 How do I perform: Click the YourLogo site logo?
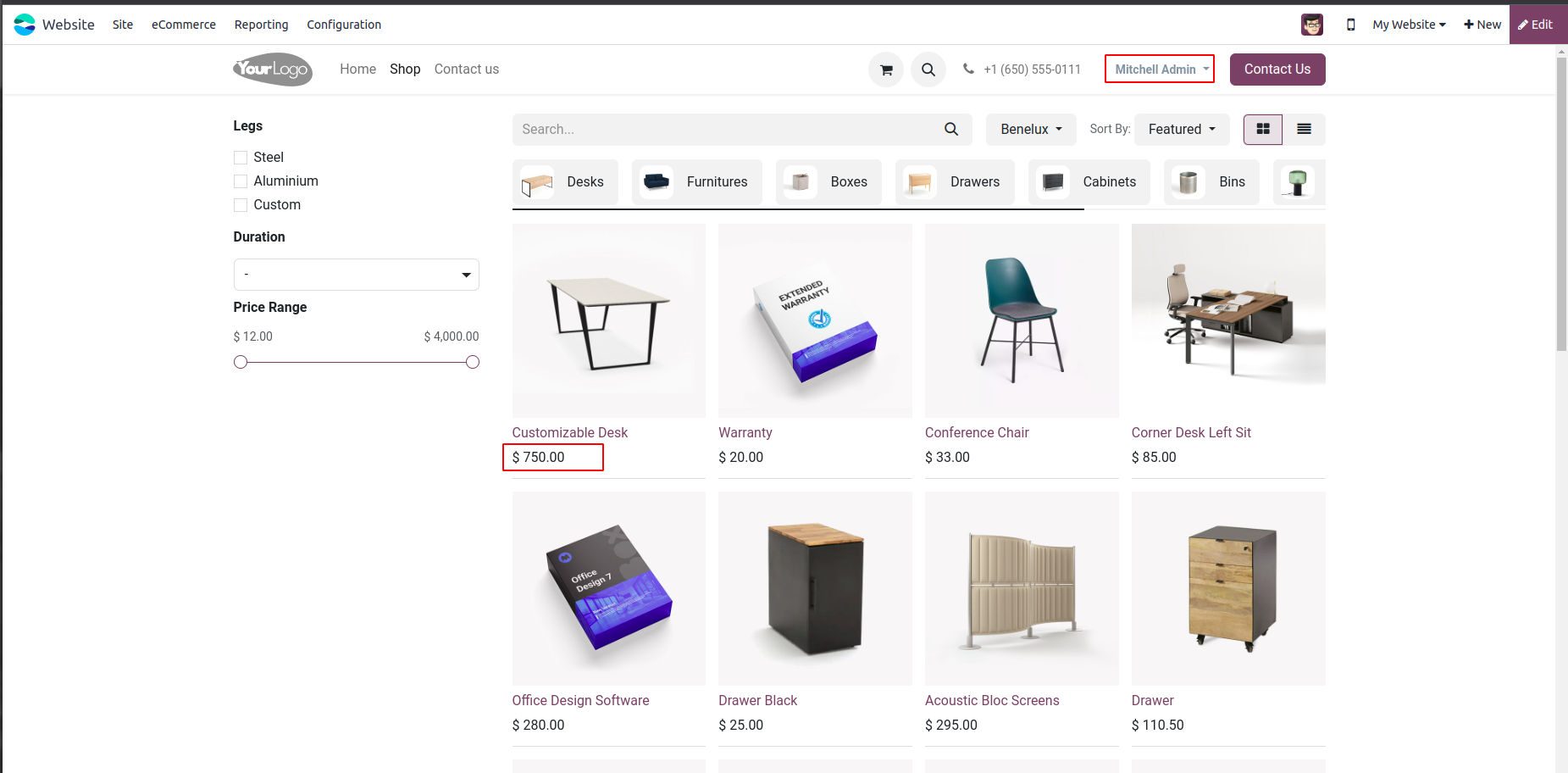(x=273, y=70)
